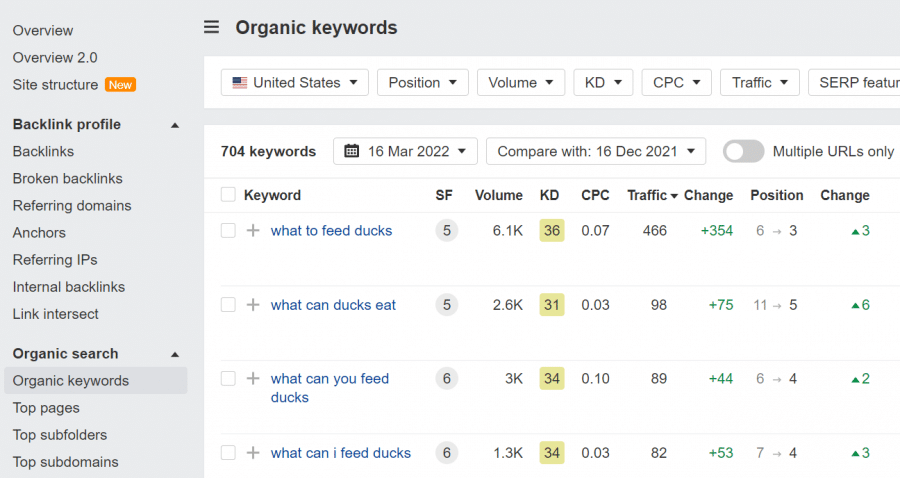Select checkbox for 'what can ducks eat'
Screen dimensions: 900x478
[228, 305]
